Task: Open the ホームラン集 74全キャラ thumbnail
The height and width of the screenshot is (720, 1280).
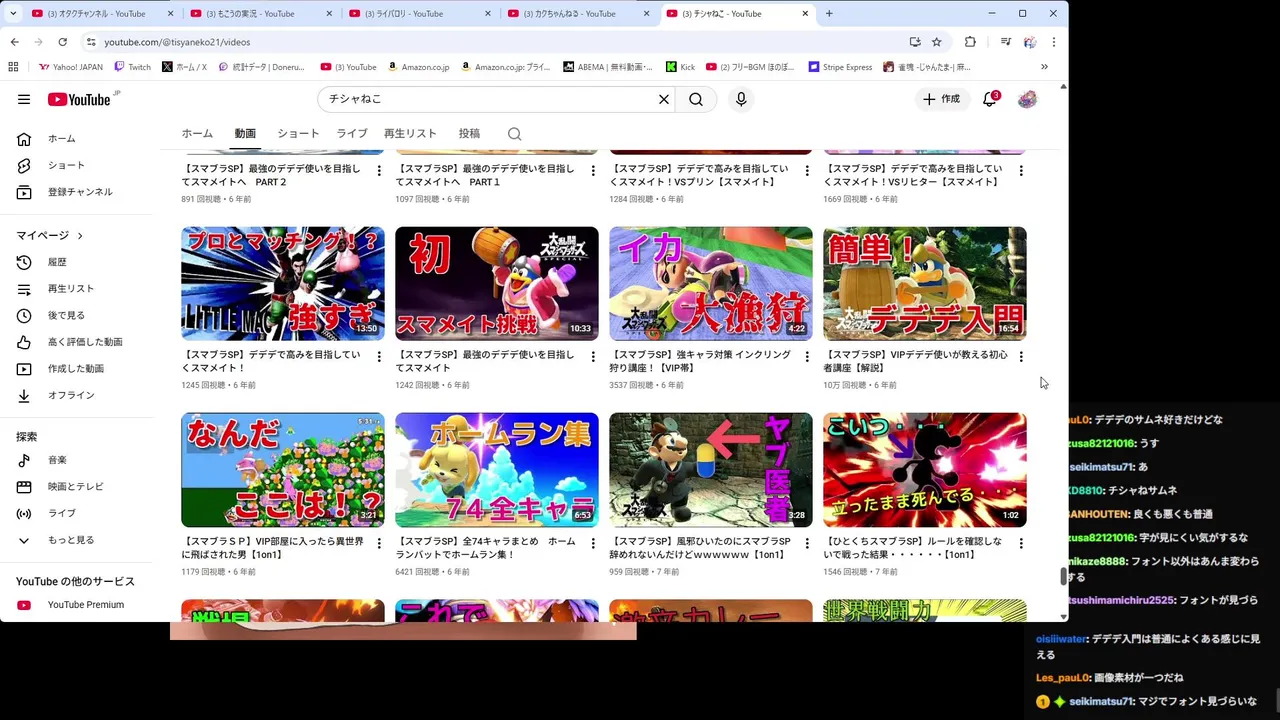Action: [x=497, y=470]
